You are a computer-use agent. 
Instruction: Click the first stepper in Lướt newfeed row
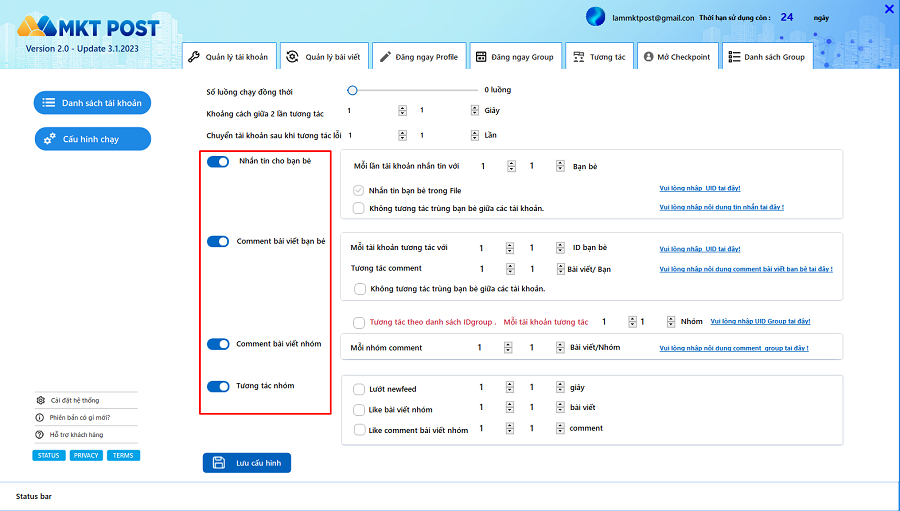(509, 388)
